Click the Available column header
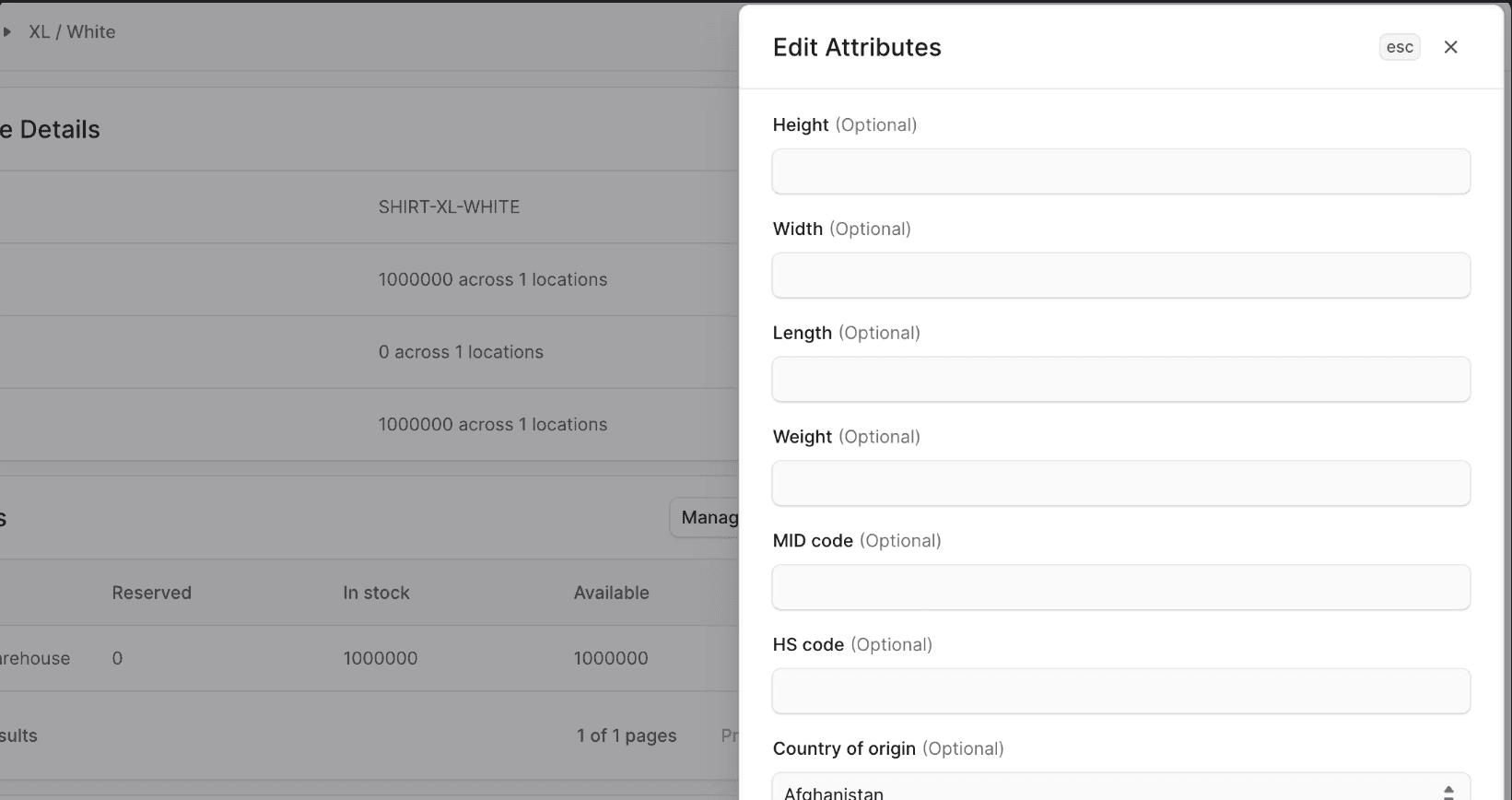 [x=611, y=594]
